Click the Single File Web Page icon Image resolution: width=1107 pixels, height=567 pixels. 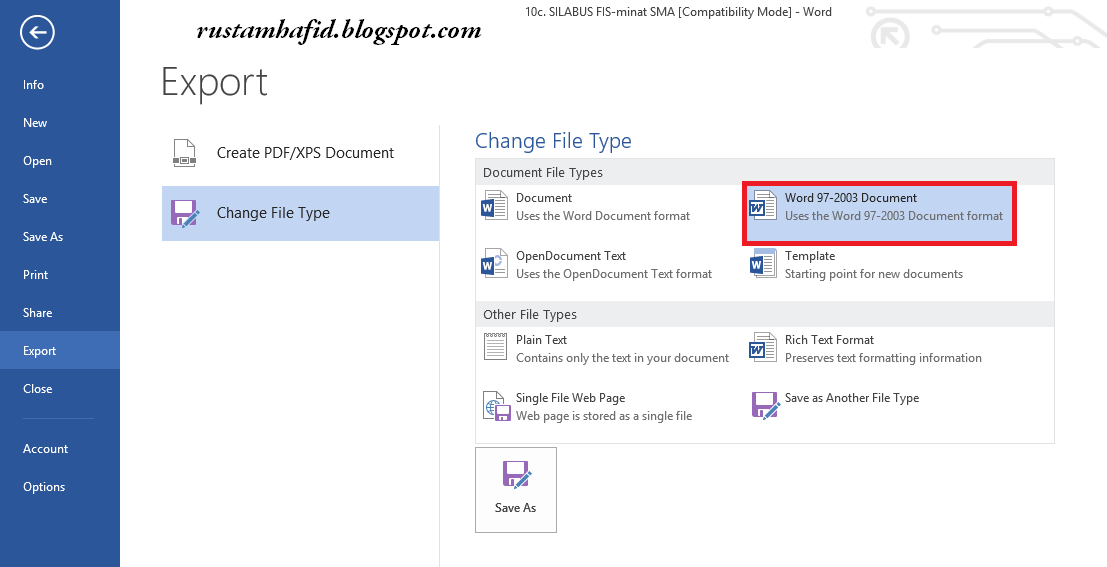coord(496,406)
